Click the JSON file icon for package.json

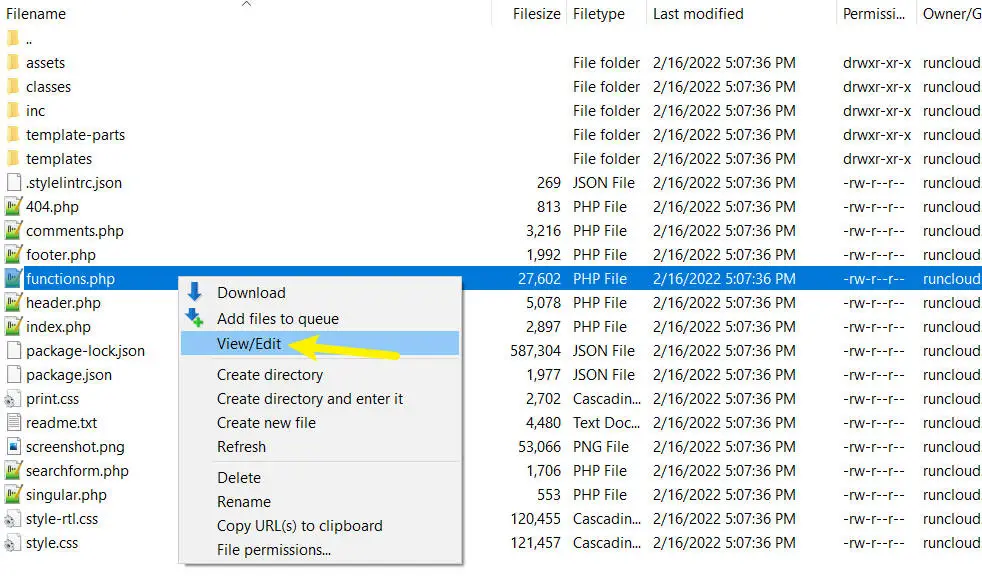click(x=12, y=375)
